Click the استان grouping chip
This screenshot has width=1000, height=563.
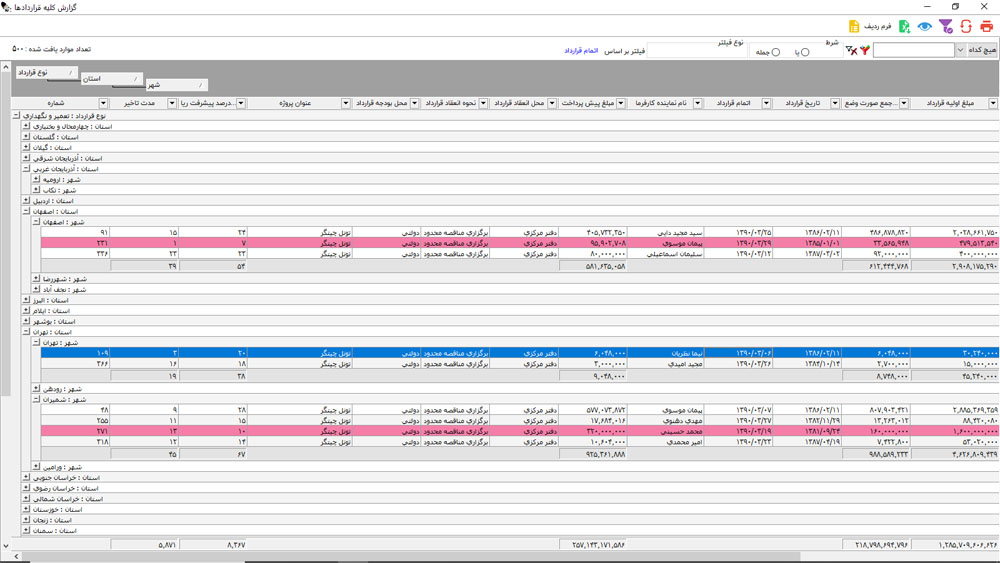pos(112,78)
